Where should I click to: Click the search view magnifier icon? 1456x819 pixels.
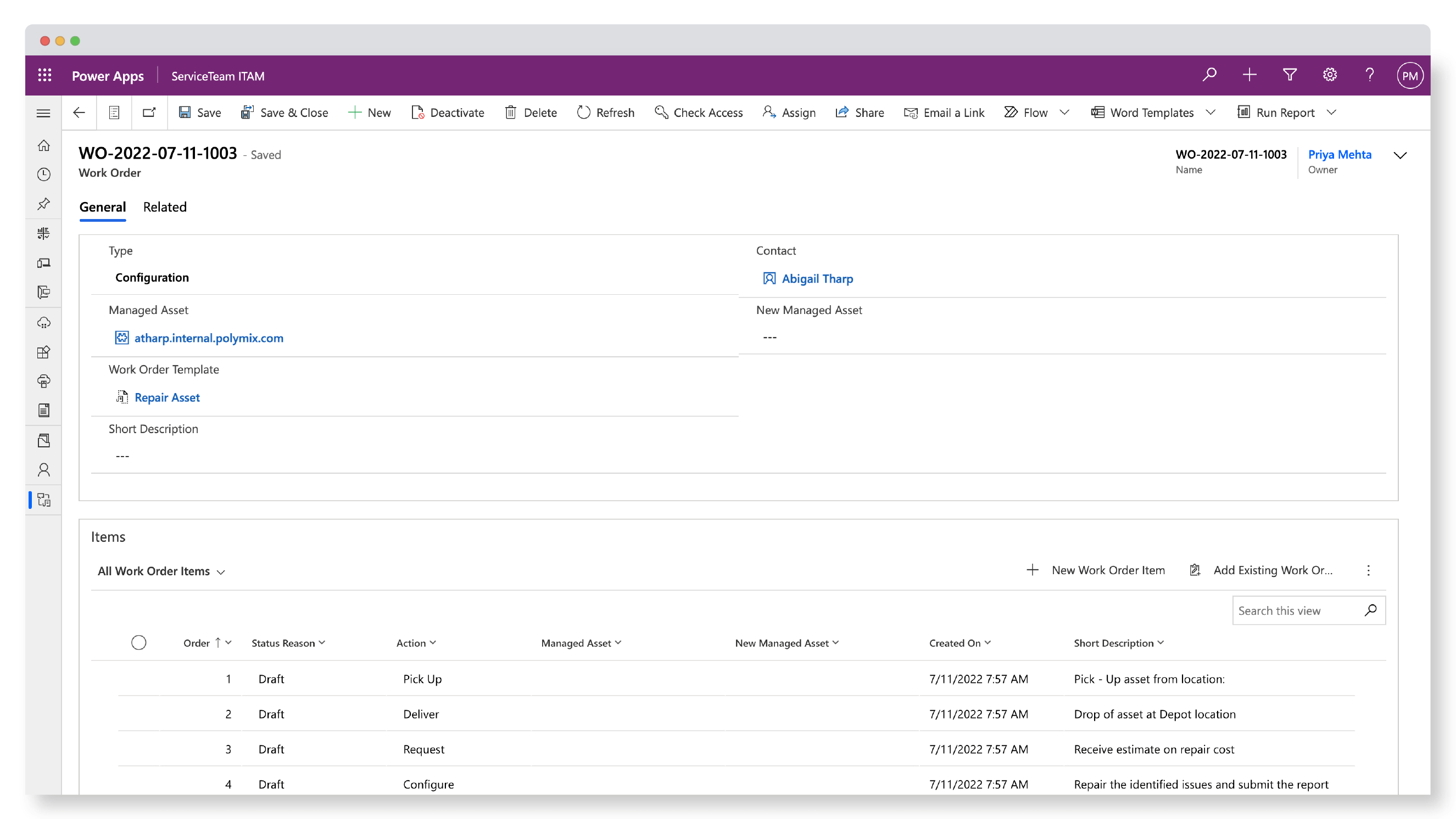[x=1370, y=610]
